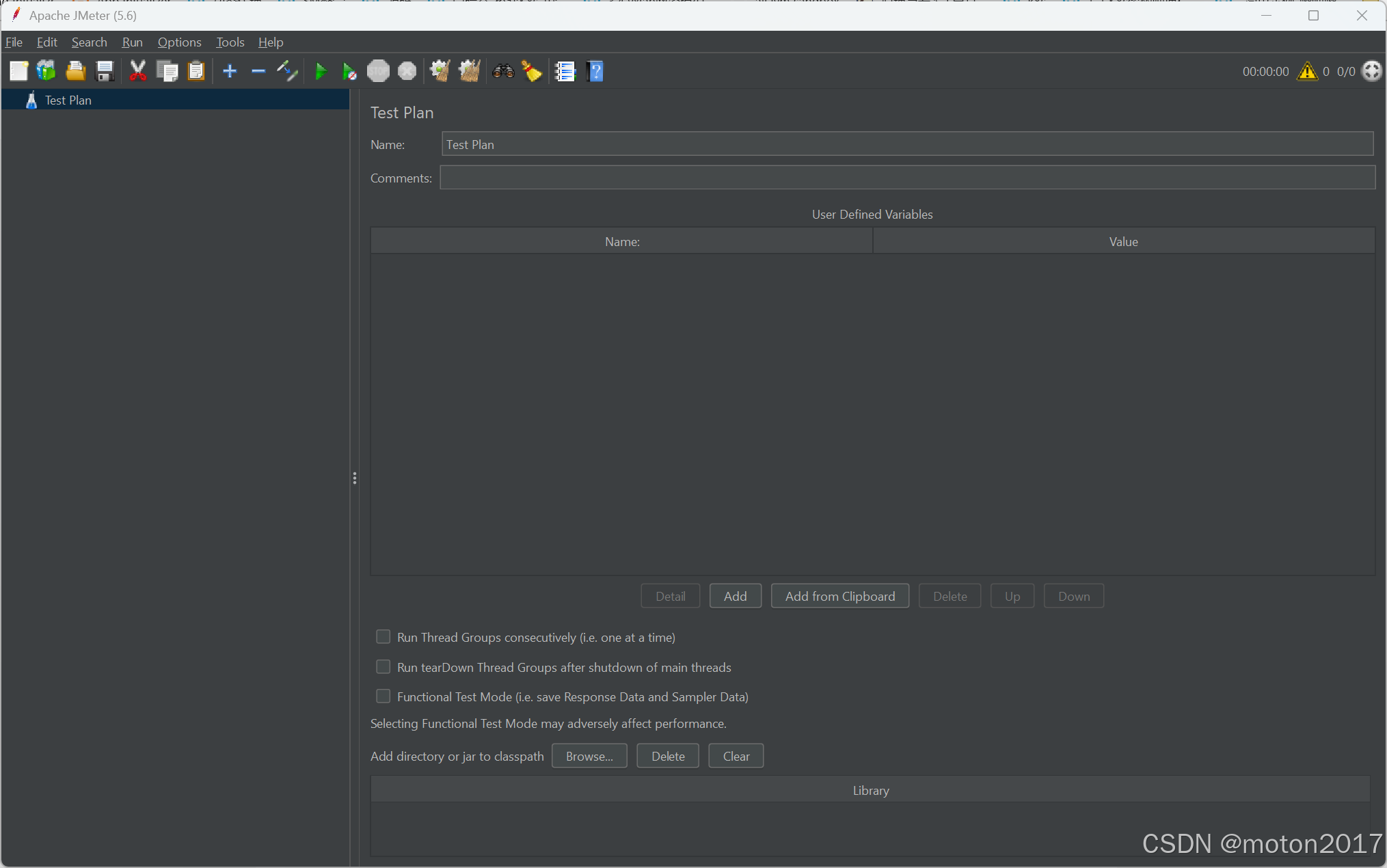Click the Comments input field

(907, 178)
